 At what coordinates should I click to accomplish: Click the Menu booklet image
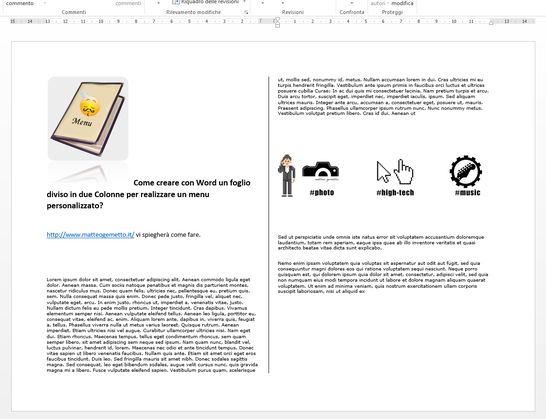coord(88,118)
